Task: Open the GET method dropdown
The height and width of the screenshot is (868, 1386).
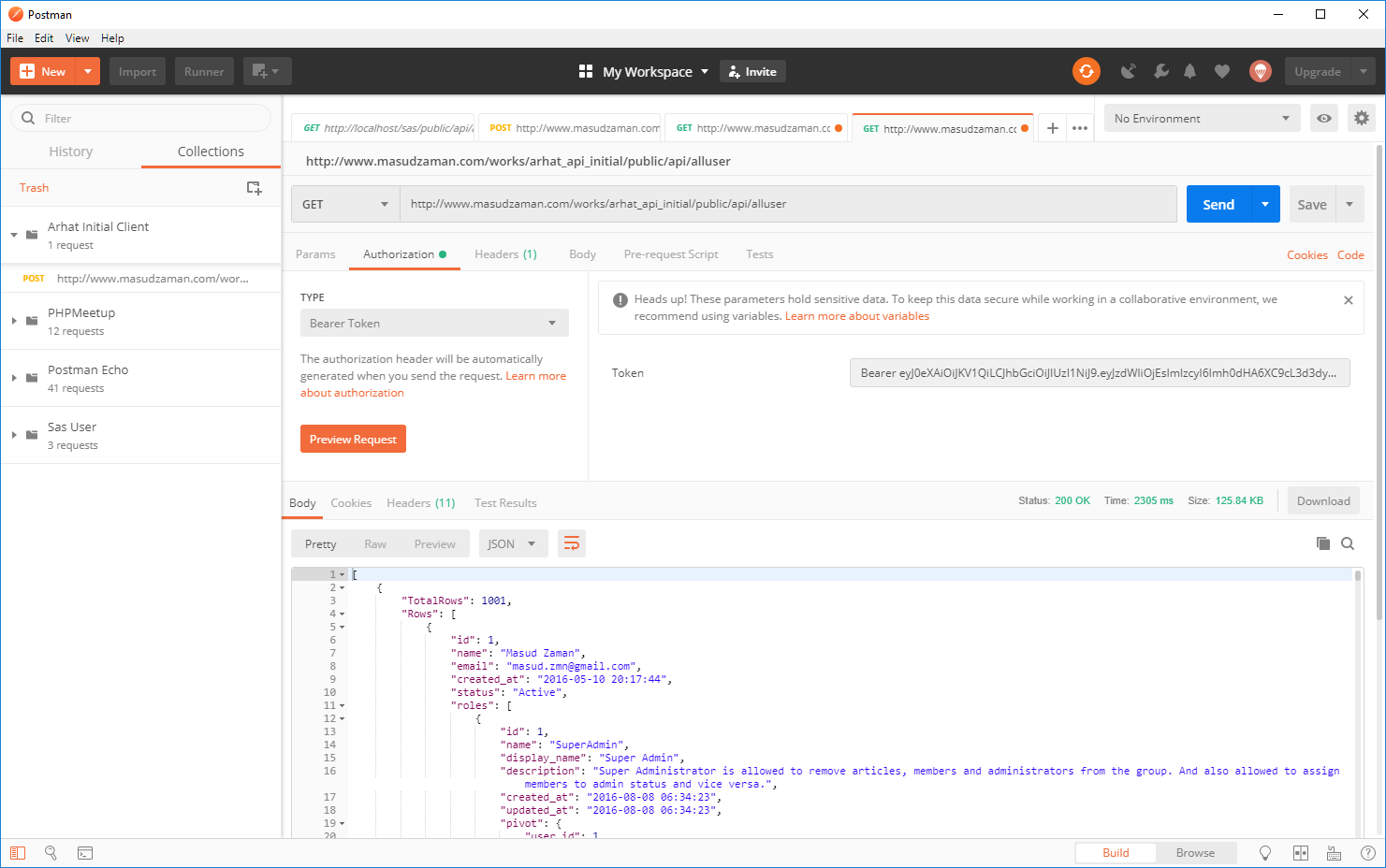Action: pos(344,204)
